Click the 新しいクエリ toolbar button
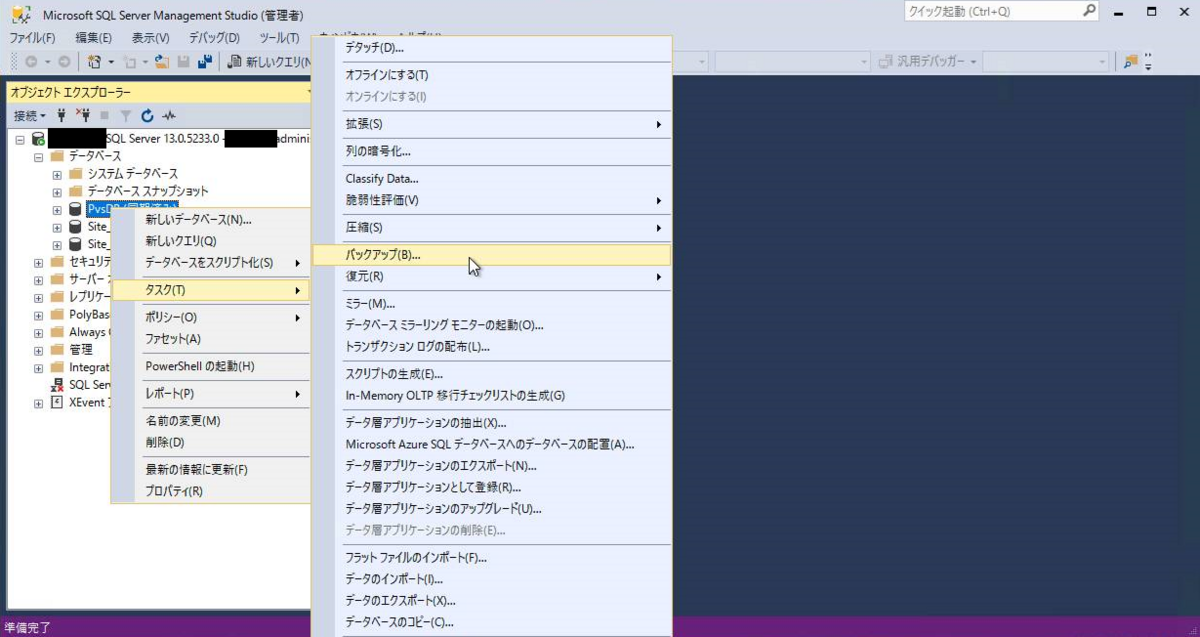The height and width of the screenshot is (637, 1200). click(x=270, y=62)
